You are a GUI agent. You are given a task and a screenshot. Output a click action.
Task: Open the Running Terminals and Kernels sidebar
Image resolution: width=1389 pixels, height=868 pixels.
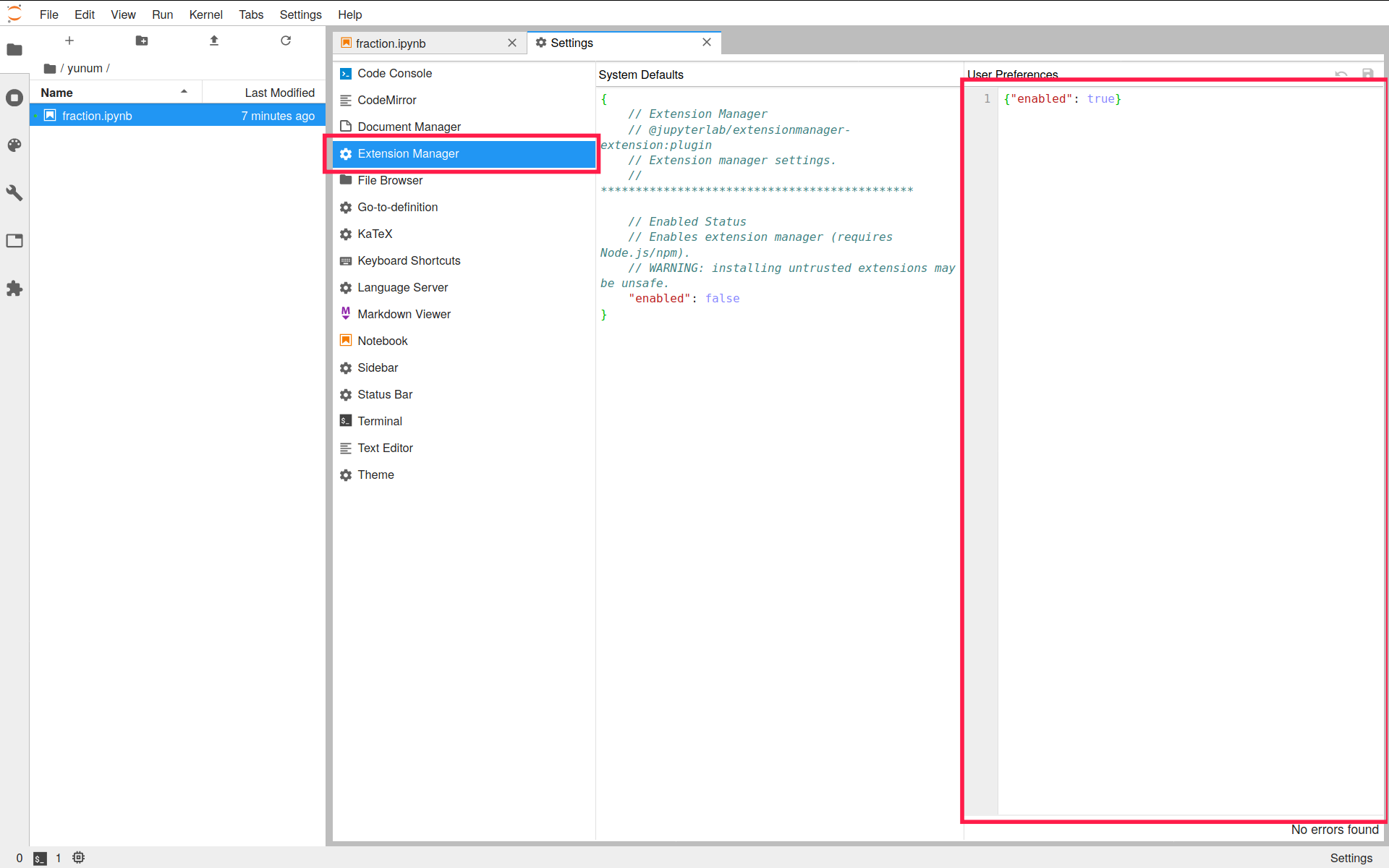click(14, 98)
